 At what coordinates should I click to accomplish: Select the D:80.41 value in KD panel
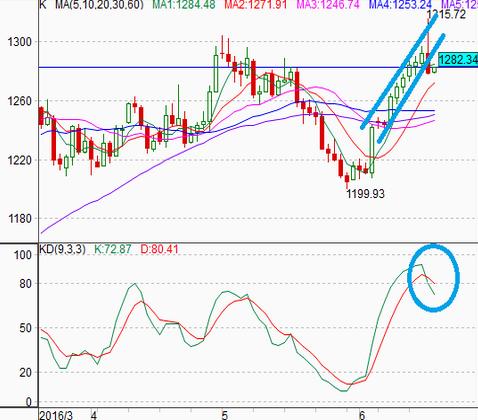(159, 249)
